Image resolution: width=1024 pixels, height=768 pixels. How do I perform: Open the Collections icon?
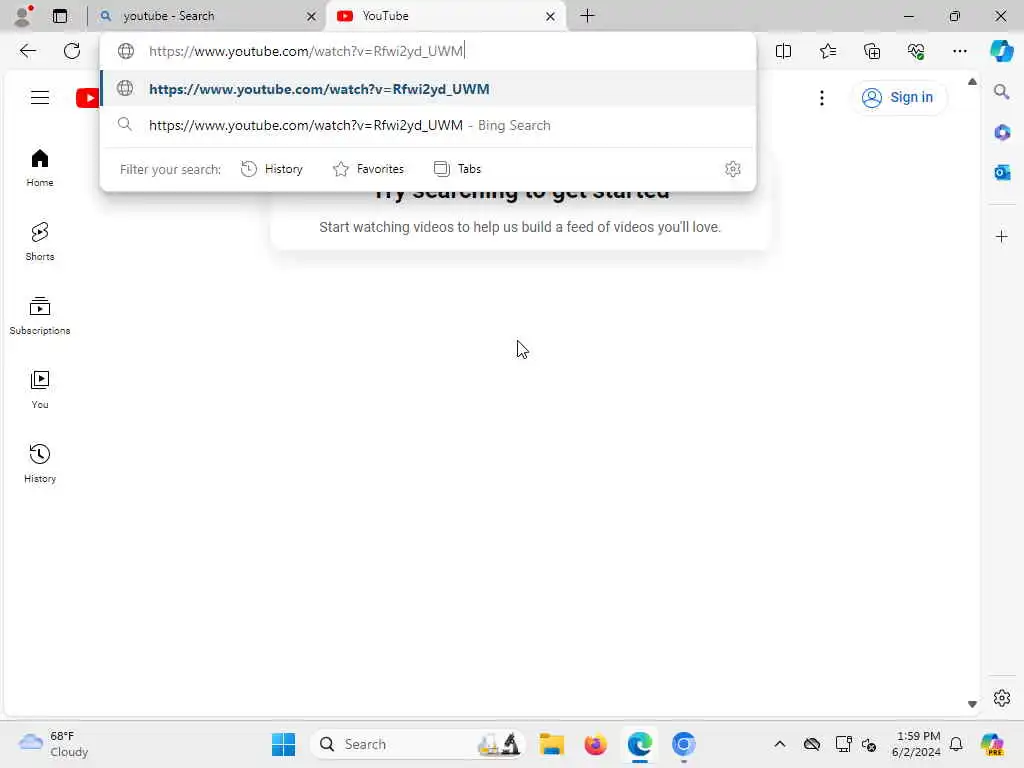click(872, 51)
